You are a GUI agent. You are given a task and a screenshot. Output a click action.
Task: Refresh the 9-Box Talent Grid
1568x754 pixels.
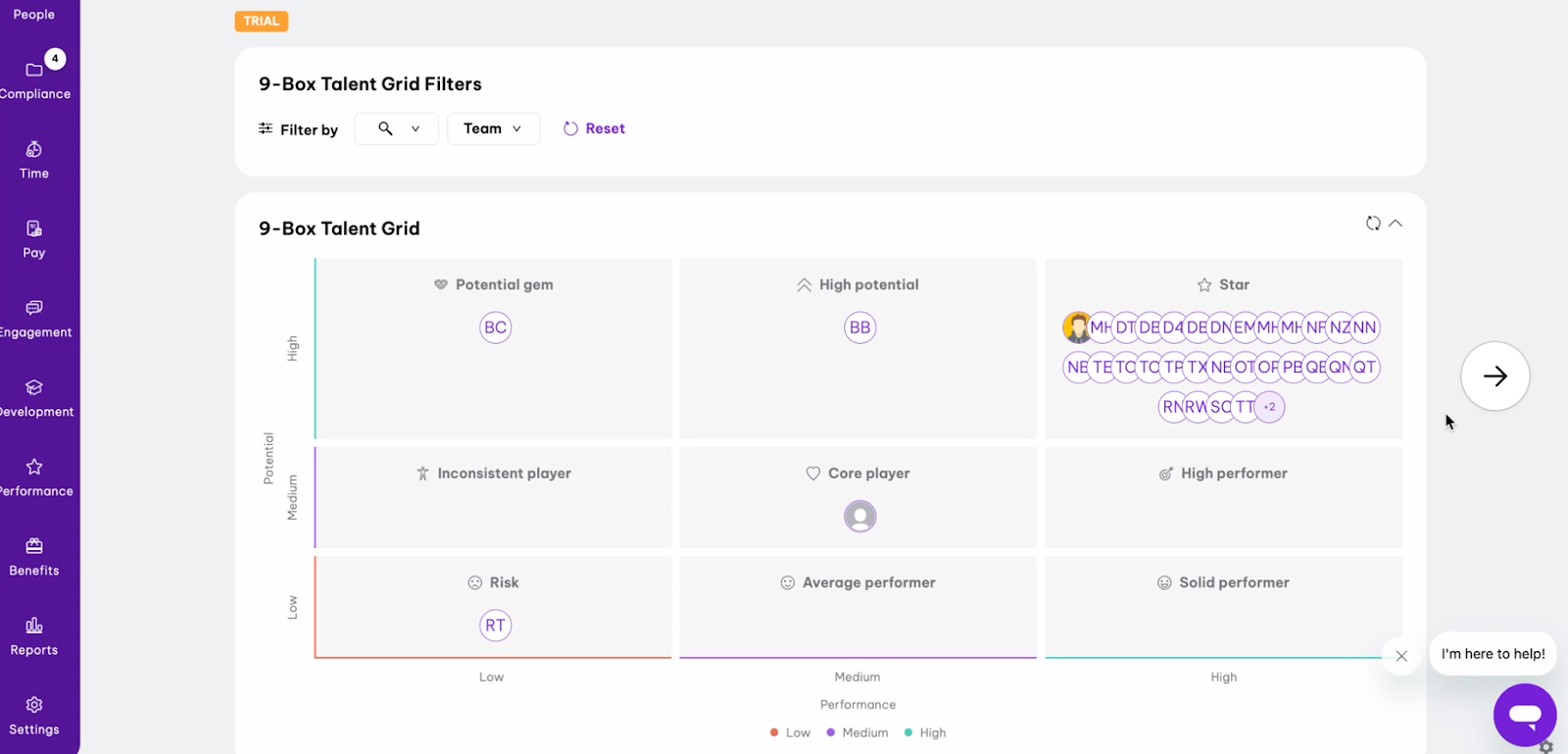1373,224
